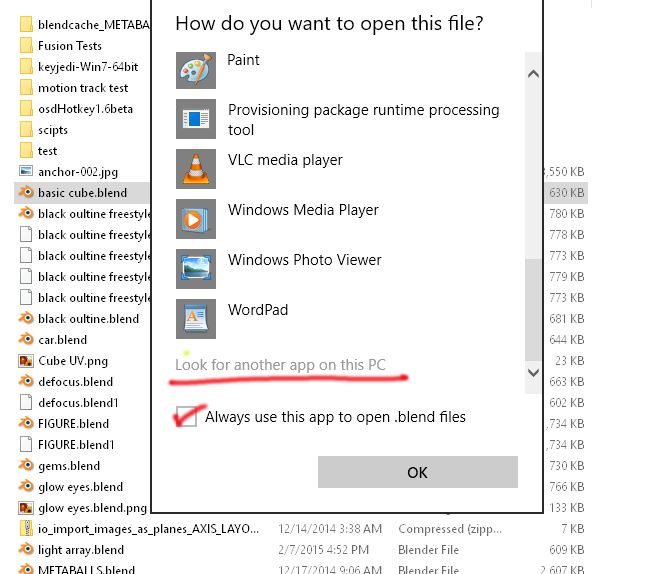The height and width of the screenshot is (574, 656).
Task: Select the file name light array.blend
Action: pyautogui.click(x=81, y=550)
